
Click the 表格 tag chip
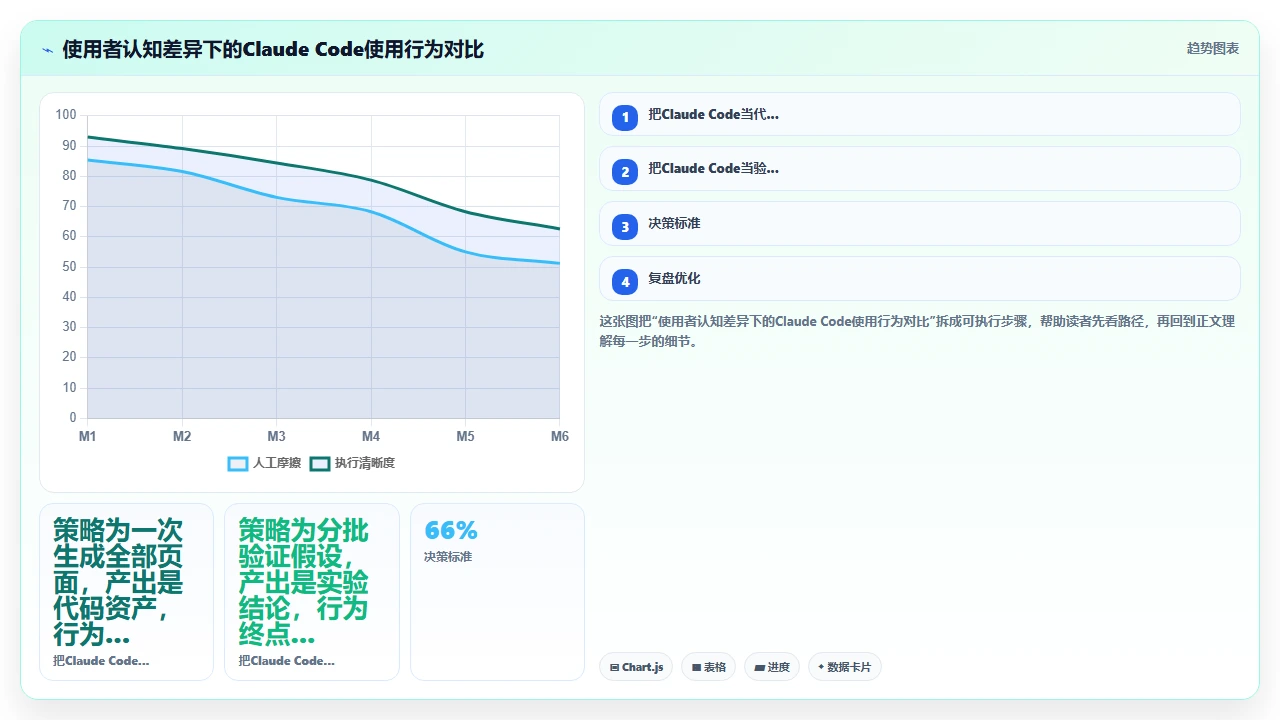pos(709,667)
